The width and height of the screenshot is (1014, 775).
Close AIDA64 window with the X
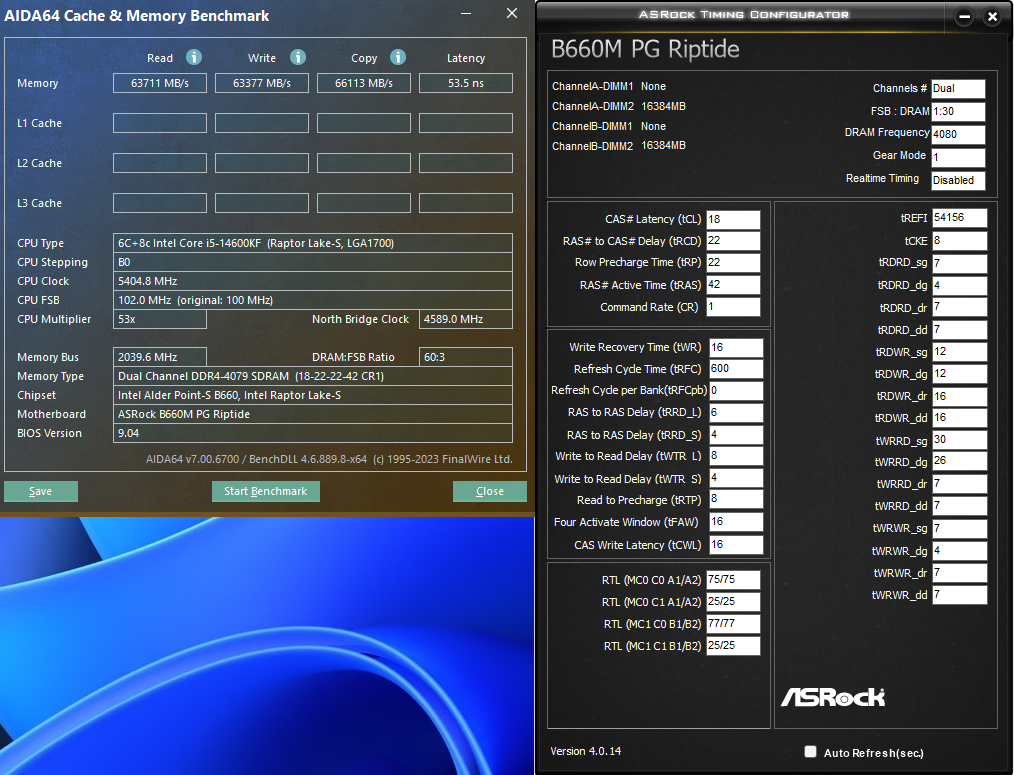point(512,13)
